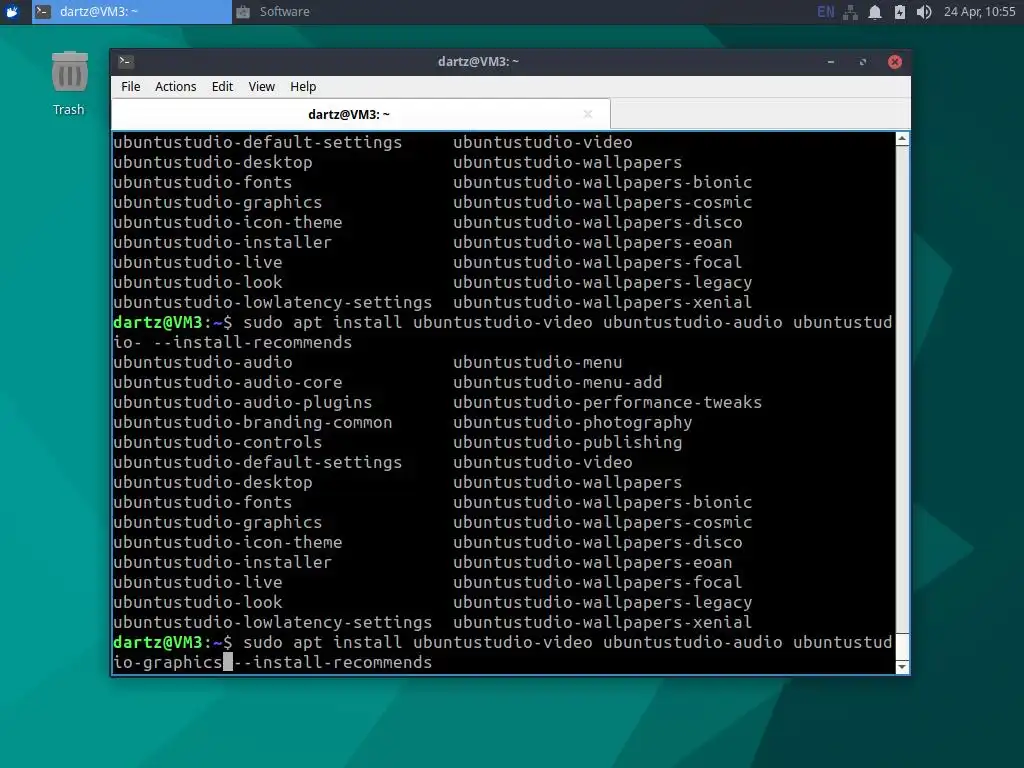
Task: Click the bottom dartz@VM3 prompt text
Action: pyautogui.click(x=172, y=643)
